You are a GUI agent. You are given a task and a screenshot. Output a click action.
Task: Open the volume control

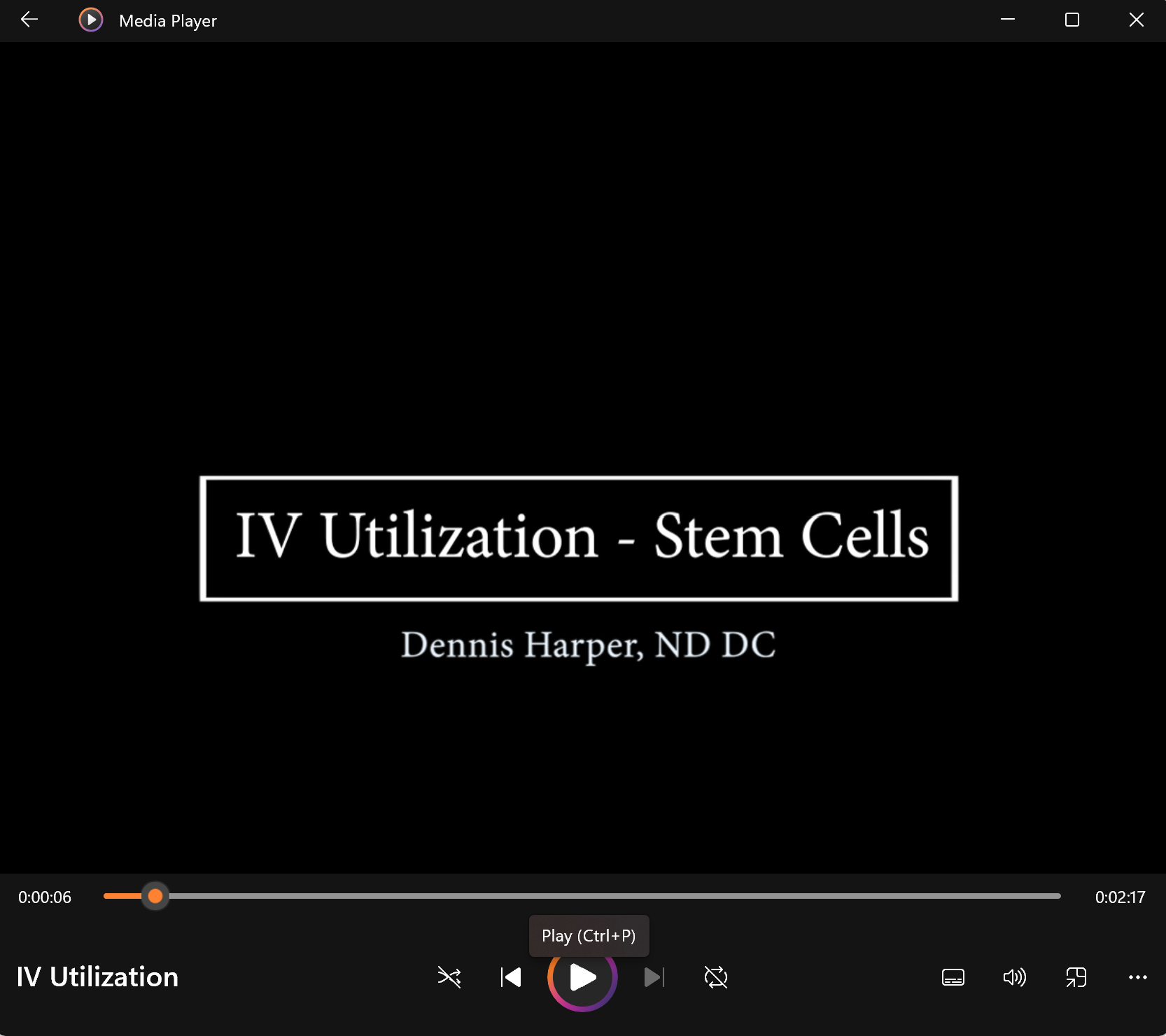coord(1014,977)
